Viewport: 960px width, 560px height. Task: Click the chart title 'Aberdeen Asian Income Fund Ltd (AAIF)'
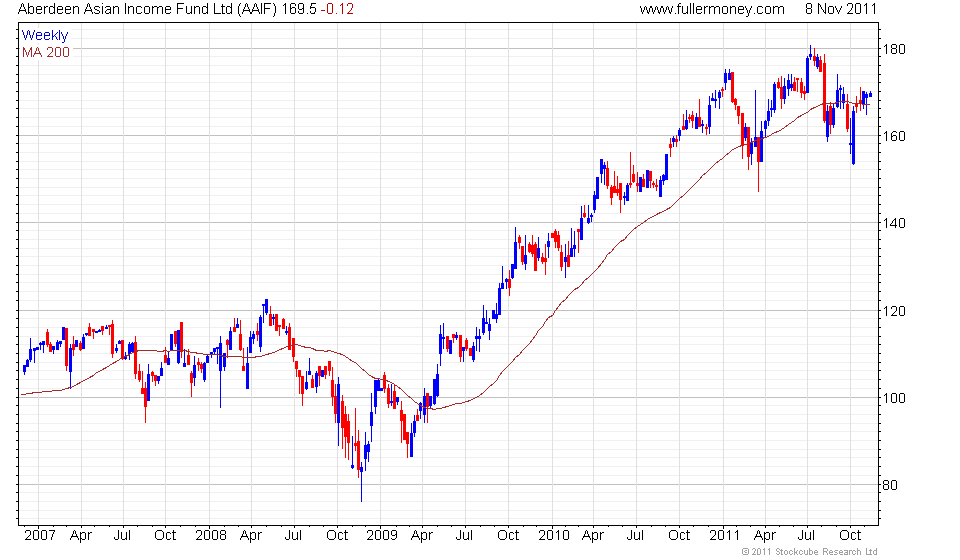pos(148,9)
